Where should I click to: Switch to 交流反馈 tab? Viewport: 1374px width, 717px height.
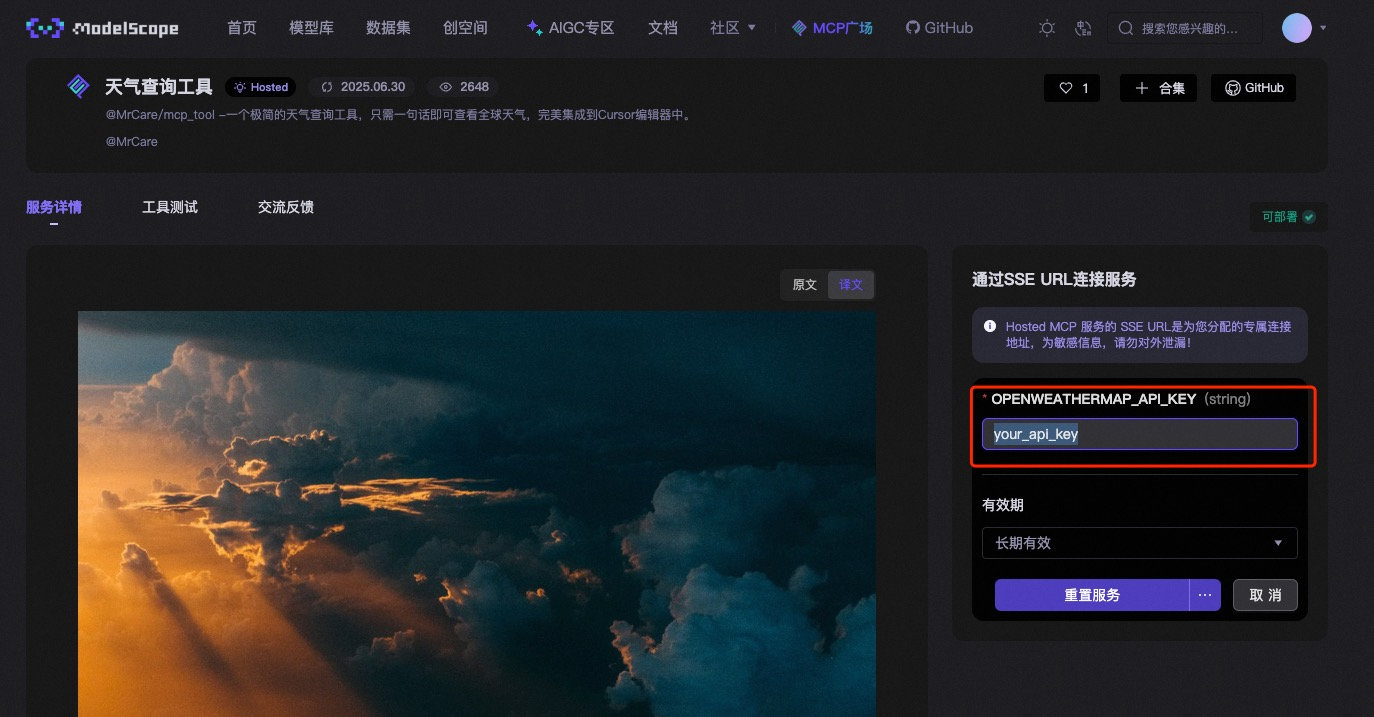point(286,207)
